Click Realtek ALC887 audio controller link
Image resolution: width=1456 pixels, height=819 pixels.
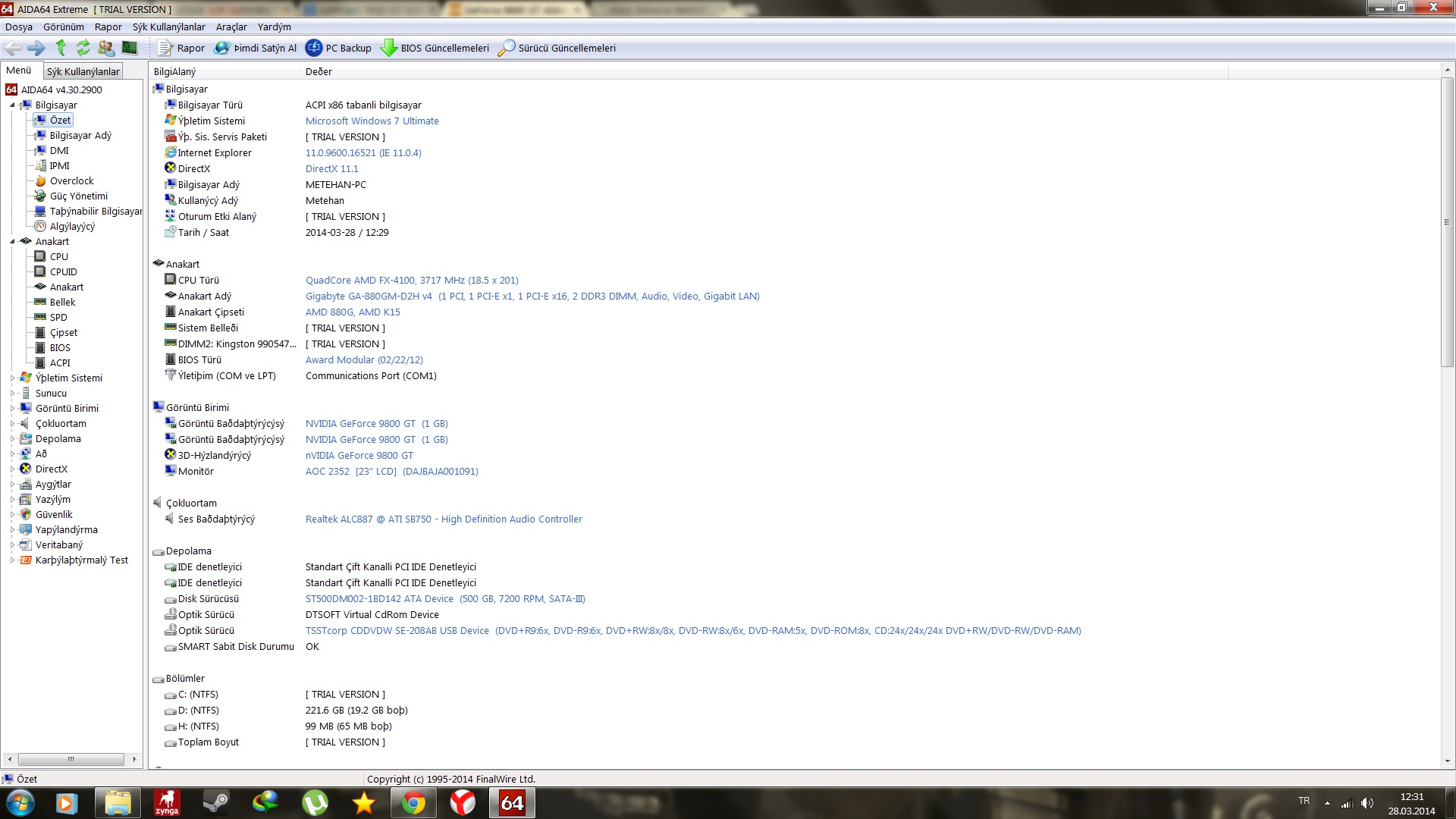pos(444,519)
